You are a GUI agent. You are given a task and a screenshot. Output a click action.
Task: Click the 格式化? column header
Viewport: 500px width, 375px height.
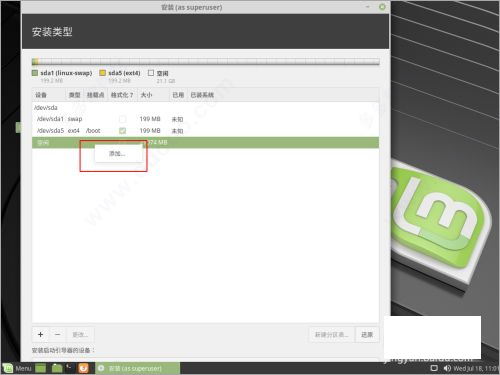pos(122,95)
